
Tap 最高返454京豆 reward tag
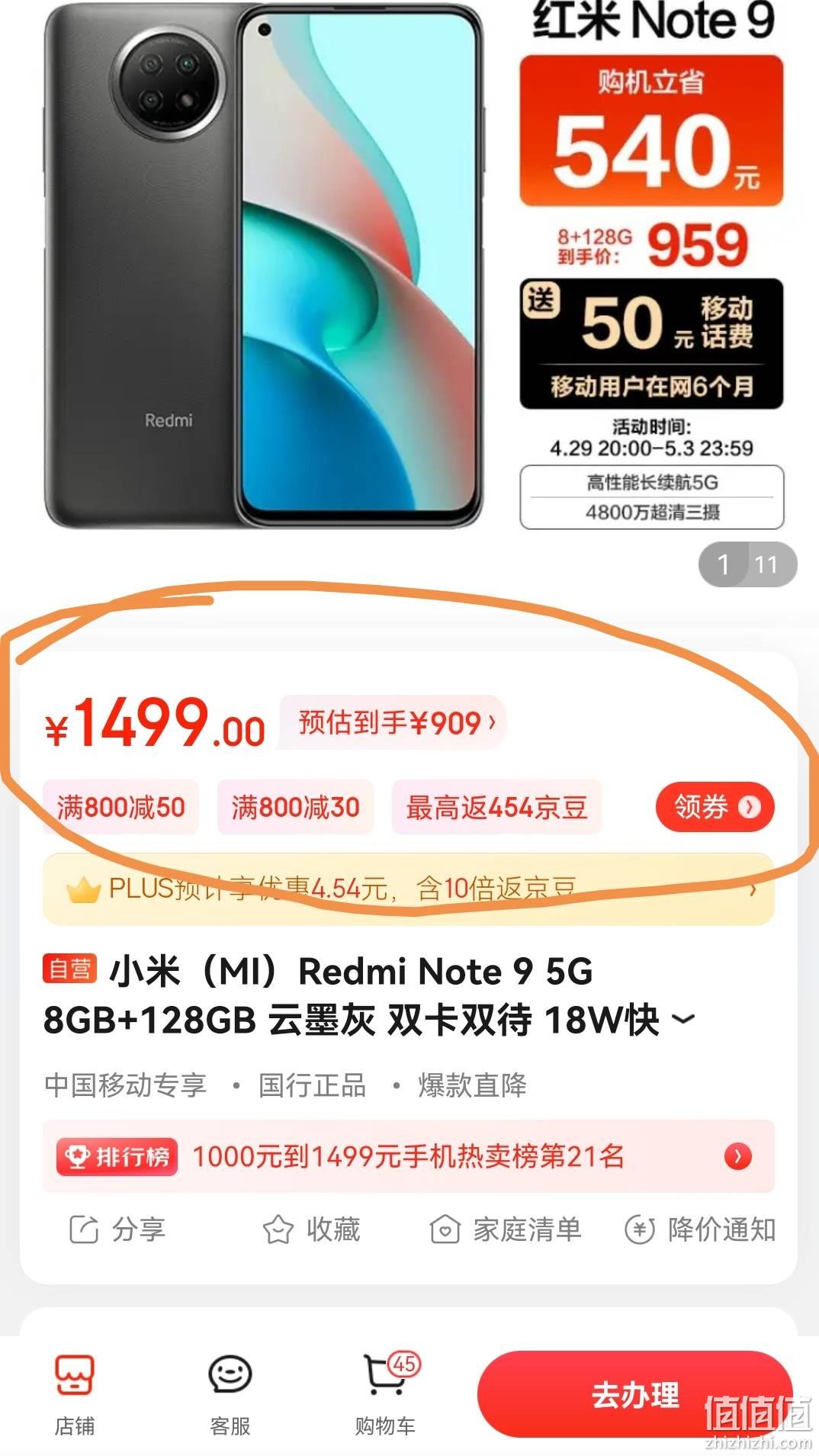click(497, 807)
